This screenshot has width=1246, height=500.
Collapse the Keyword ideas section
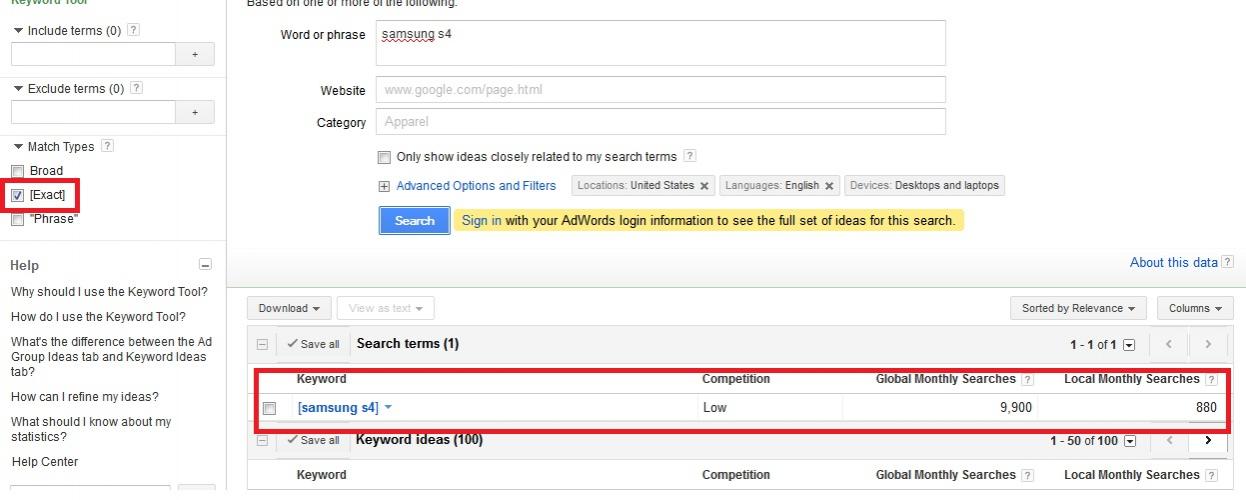[262, 440]
